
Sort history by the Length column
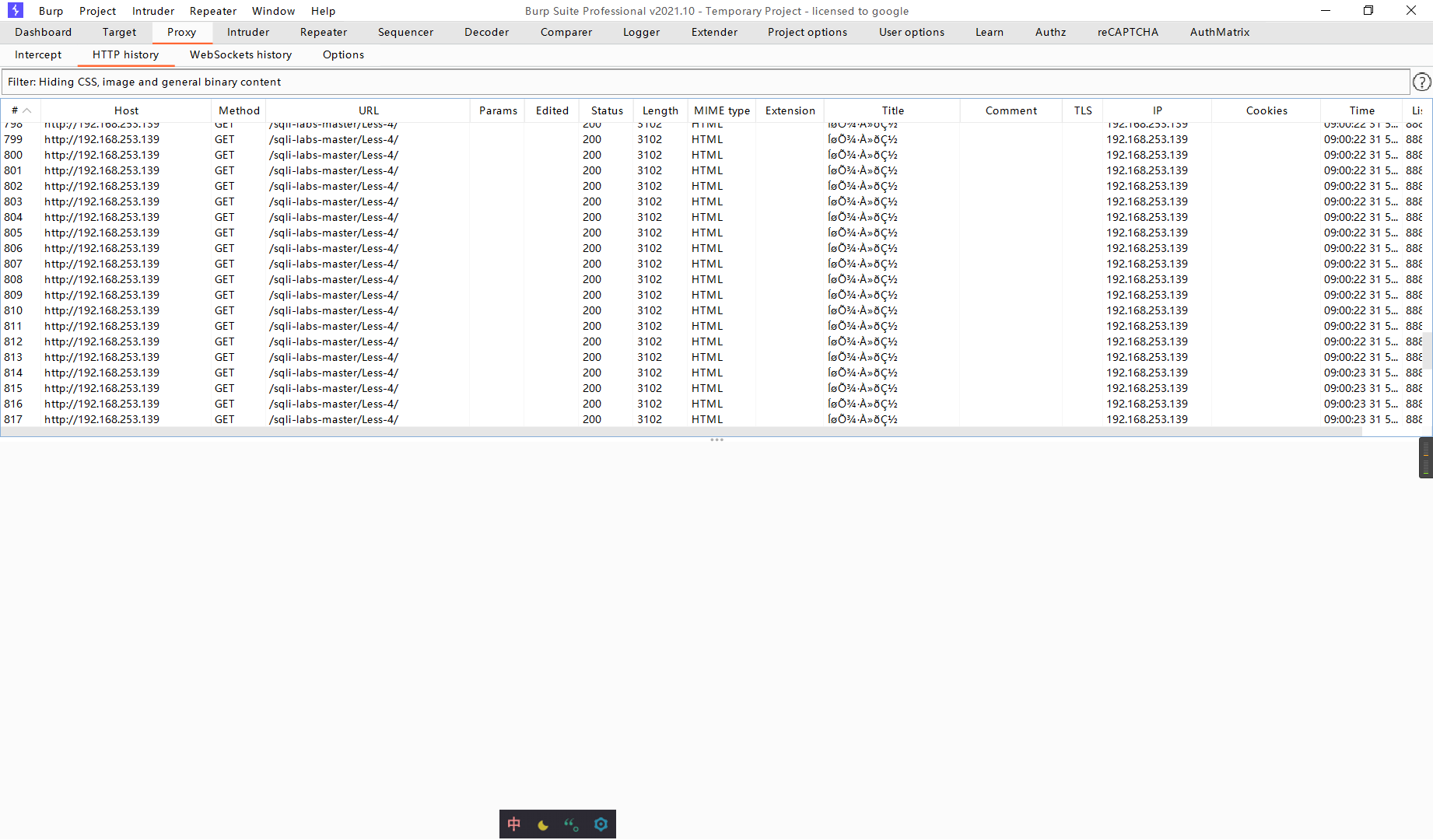(x=660, y=110)
